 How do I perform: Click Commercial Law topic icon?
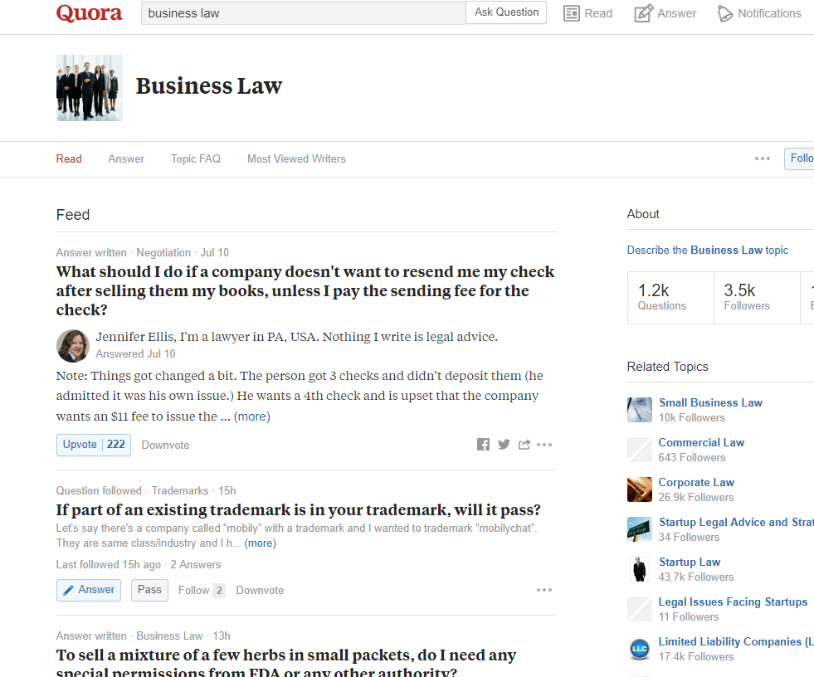[x=640, y=450]
